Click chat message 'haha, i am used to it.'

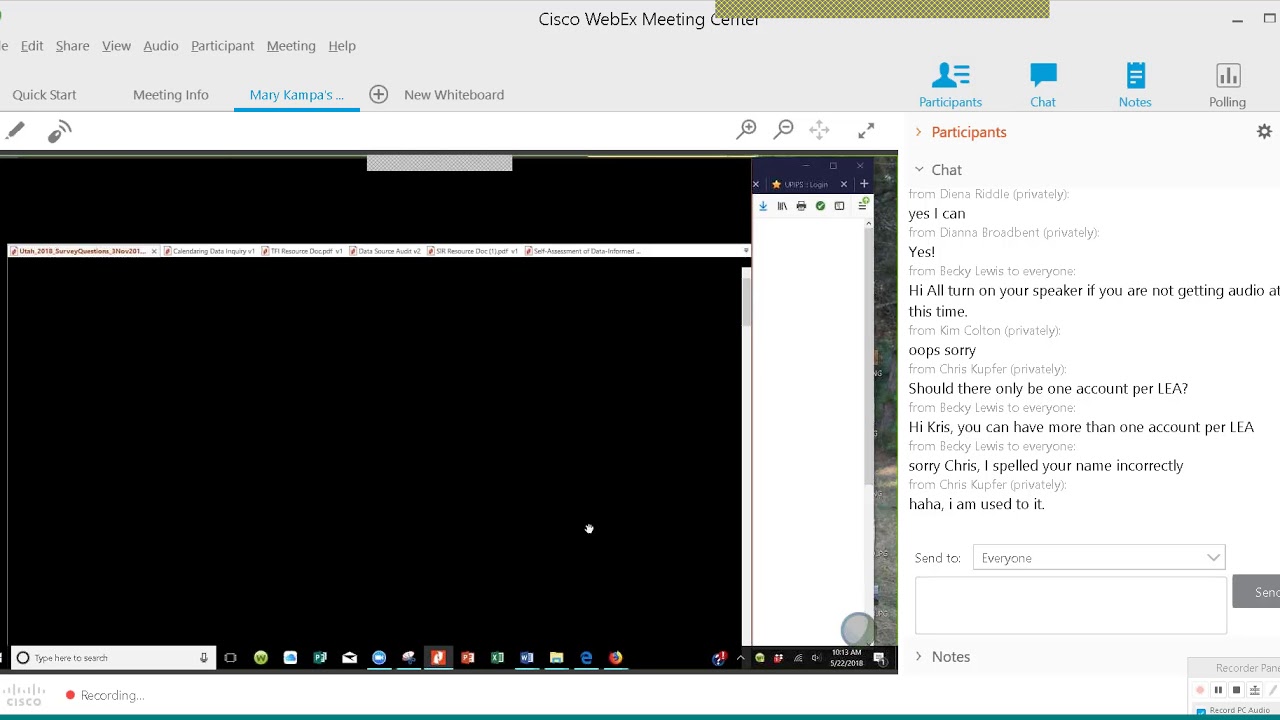click(x=976, y=504)
